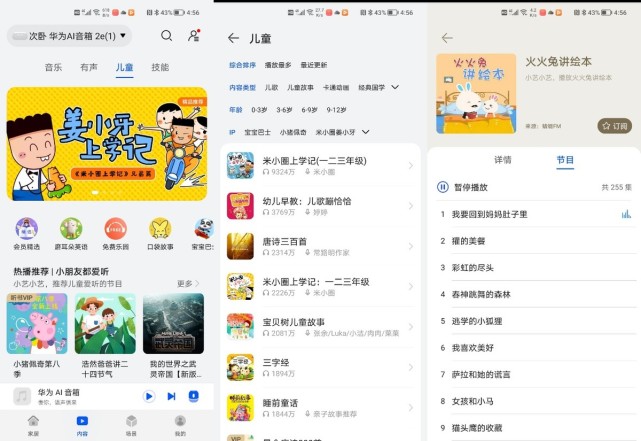Open 三字经 row chevron
The width and height of the screenshot is (641, 441).
click(410, 367)
